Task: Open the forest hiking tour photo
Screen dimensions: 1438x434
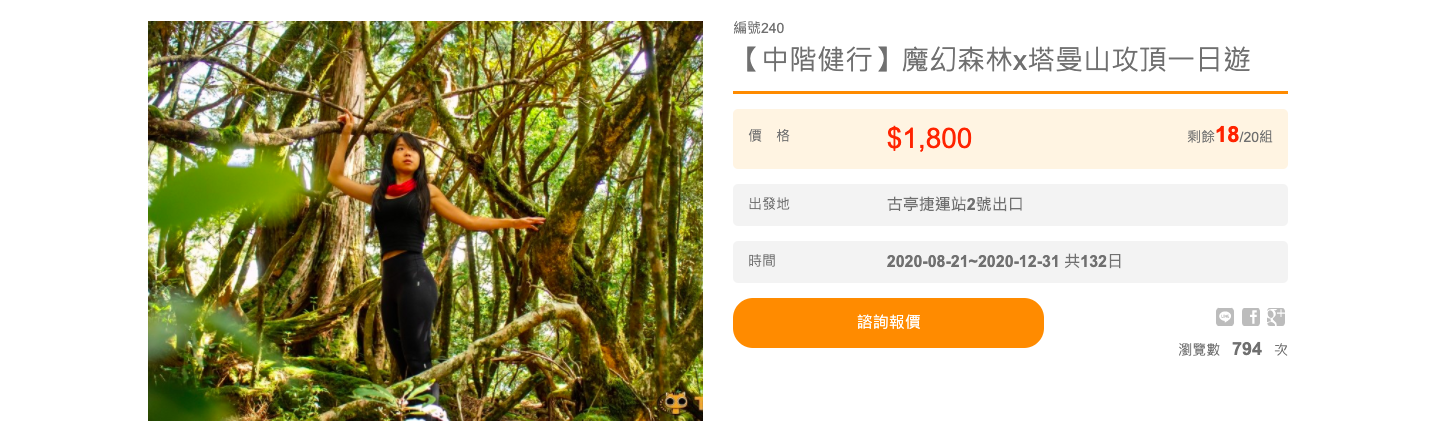Action: tap(425, 221)
